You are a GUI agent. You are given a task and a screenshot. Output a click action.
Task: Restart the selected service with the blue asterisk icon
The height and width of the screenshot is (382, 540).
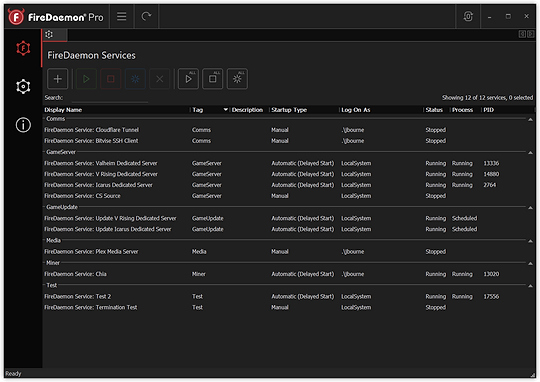pos(135,79)
